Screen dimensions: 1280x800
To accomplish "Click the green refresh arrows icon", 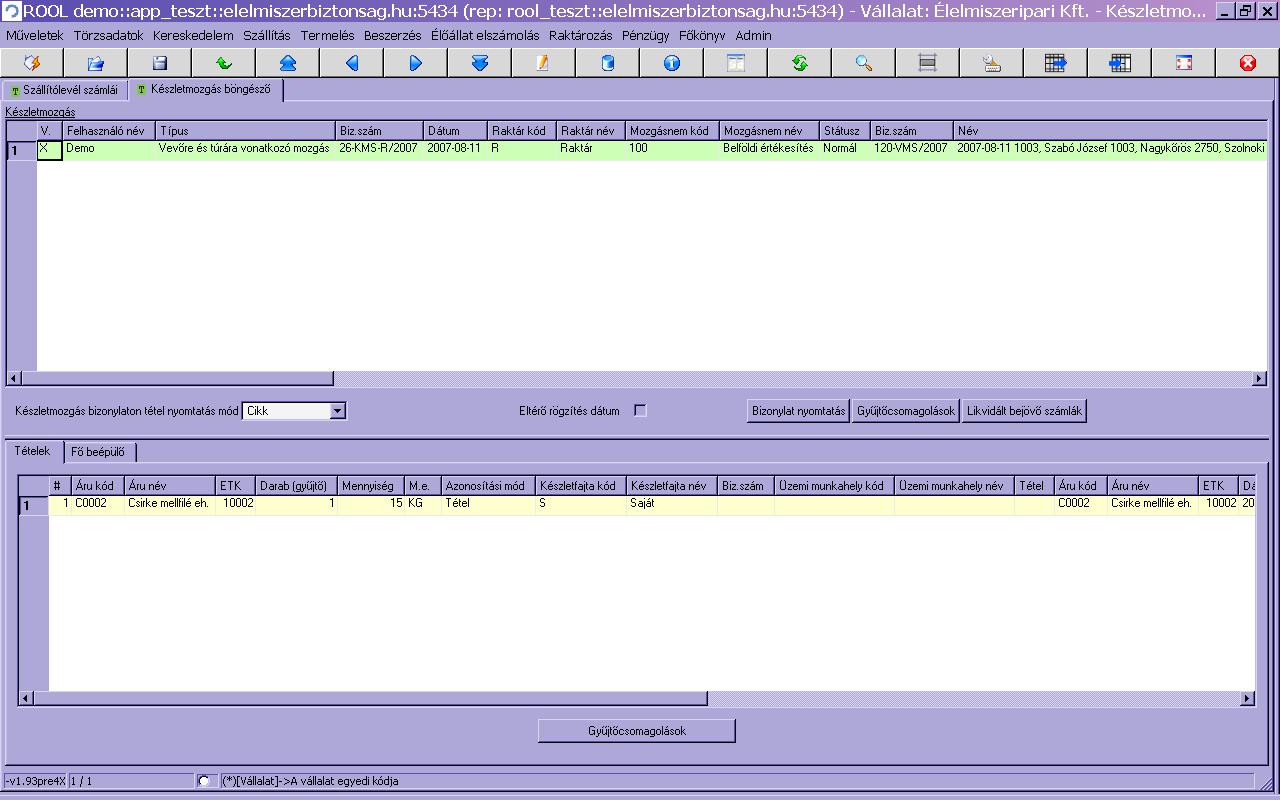I will click(800, 63).
